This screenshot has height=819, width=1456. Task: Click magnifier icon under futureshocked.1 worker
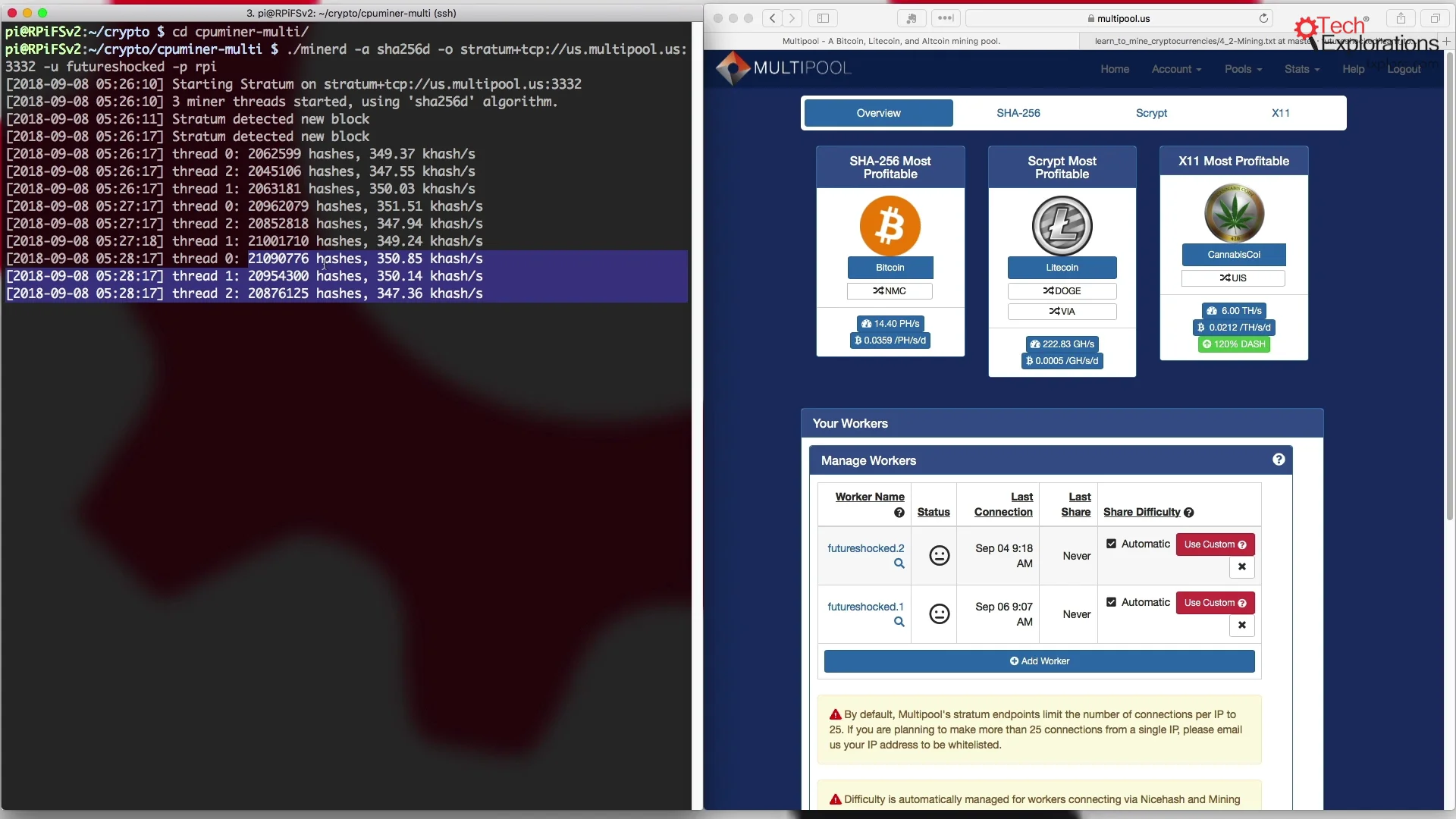coord(899,622)
